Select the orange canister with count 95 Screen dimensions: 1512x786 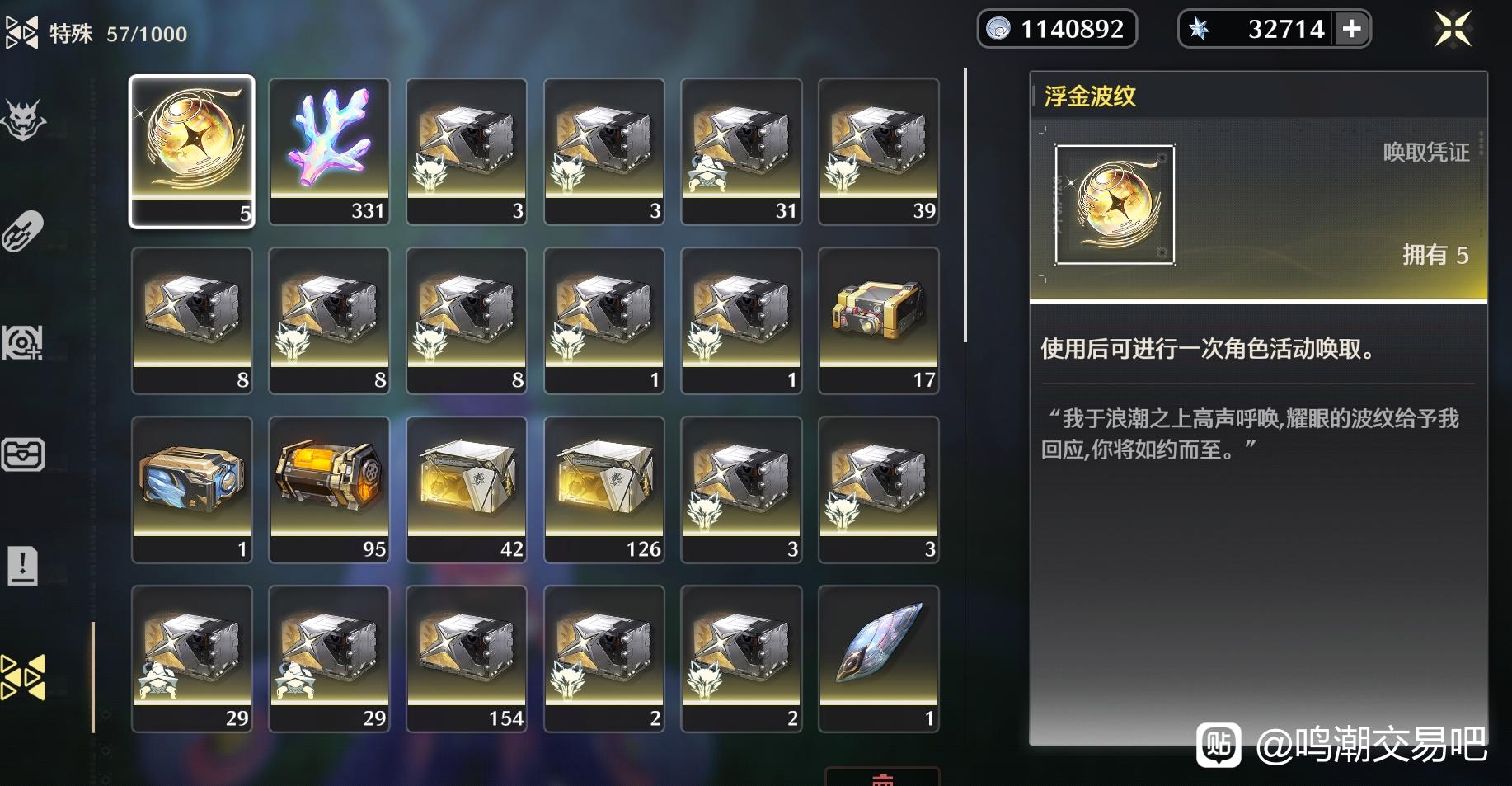(x=329, y=490)
